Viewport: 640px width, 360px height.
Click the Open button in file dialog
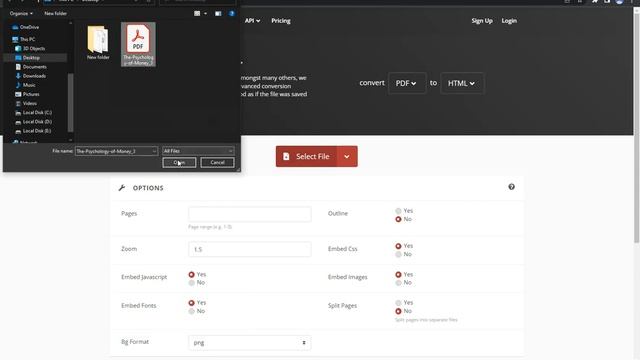179,162
